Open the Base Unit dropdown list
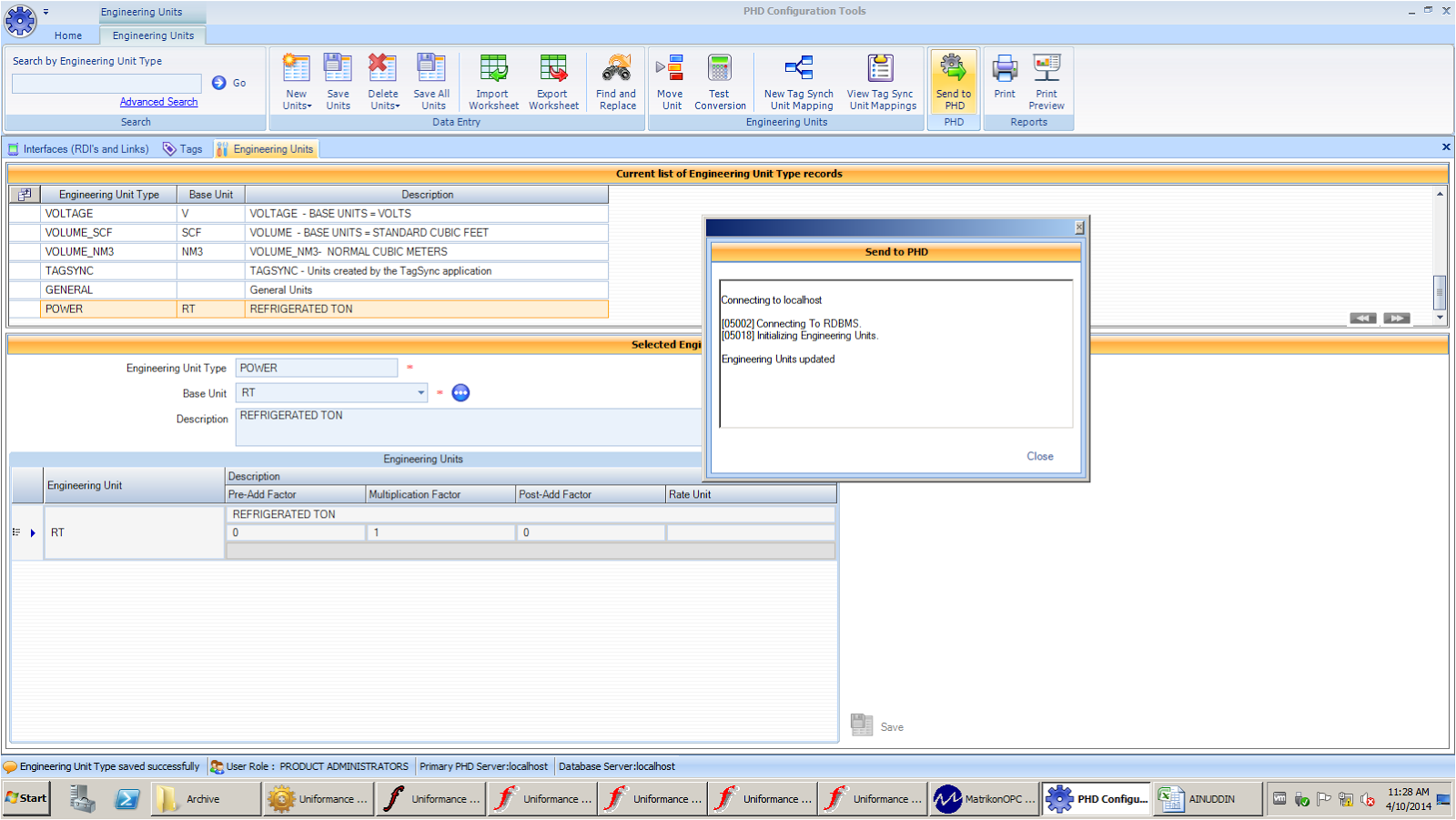The height and width of the screenshot is (820, 1456). (420, 392)
